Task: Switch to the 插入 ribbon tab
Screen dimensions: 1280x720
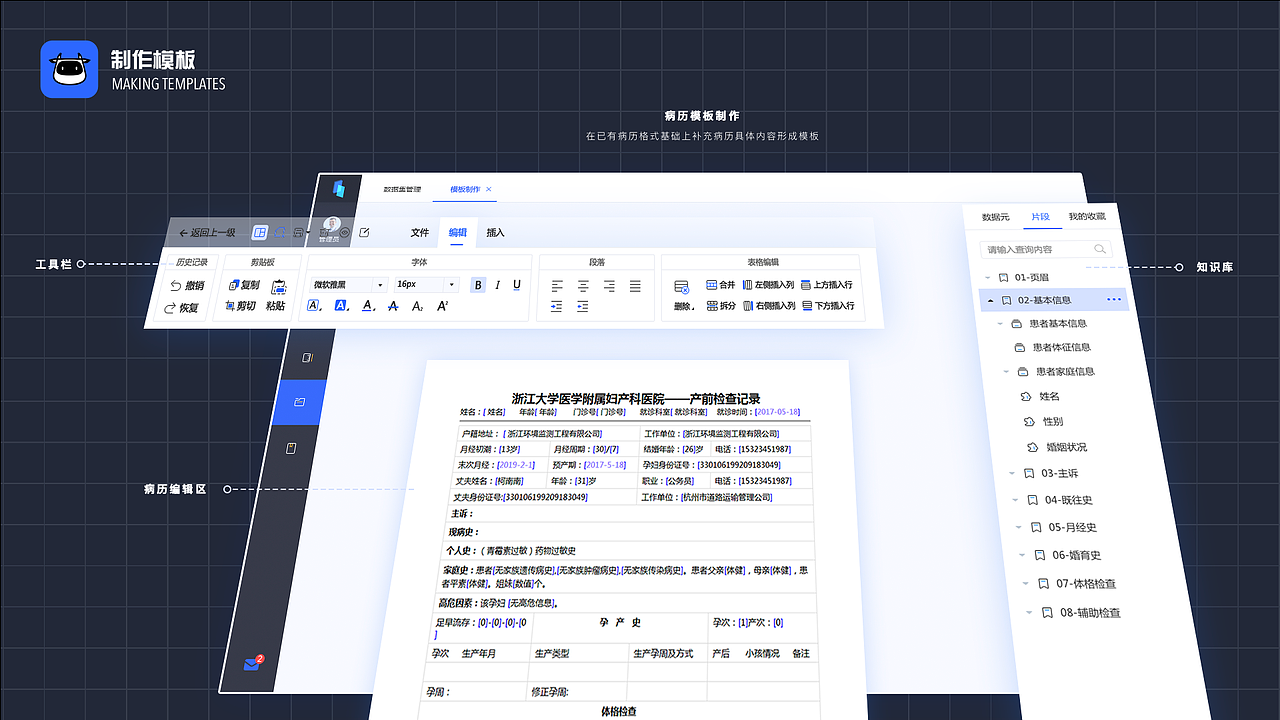Action: coord(495,233)
